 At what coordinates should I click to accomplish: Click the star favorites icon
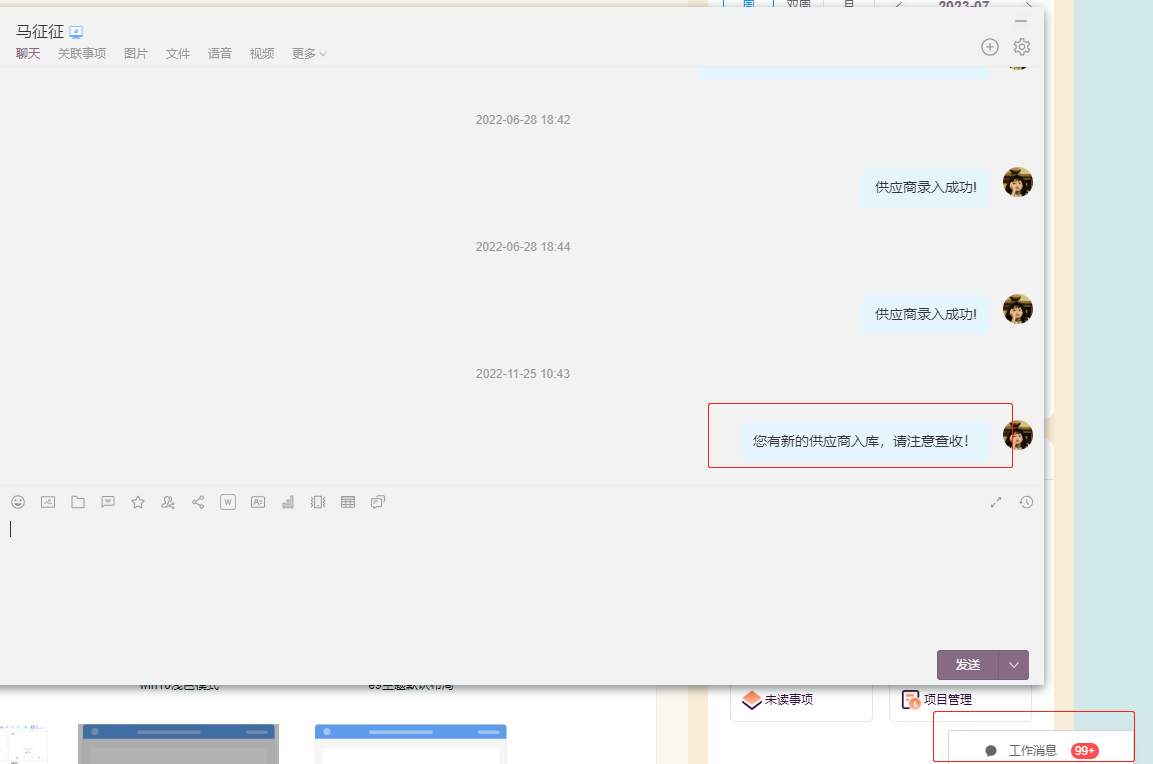click(x=138, y=502)
